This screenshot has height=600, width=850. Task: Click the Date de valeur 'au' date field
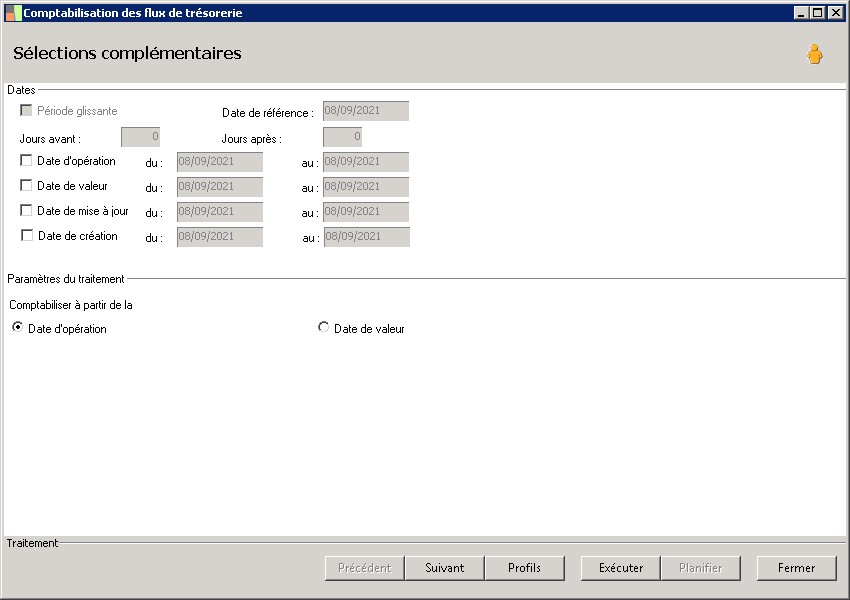point(366,187)
